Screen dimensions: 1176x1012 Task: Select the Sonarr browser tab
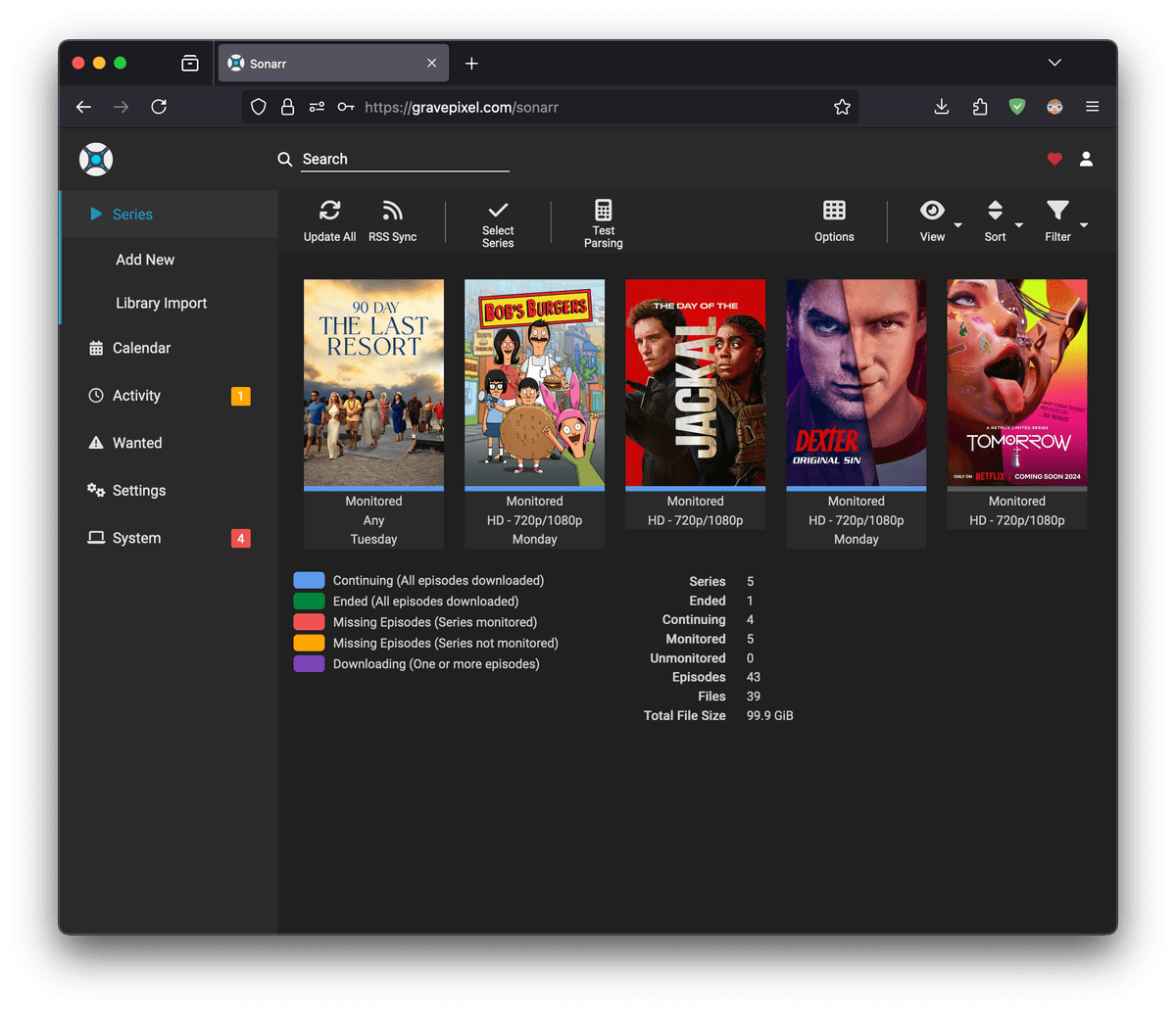click(333, 63)
